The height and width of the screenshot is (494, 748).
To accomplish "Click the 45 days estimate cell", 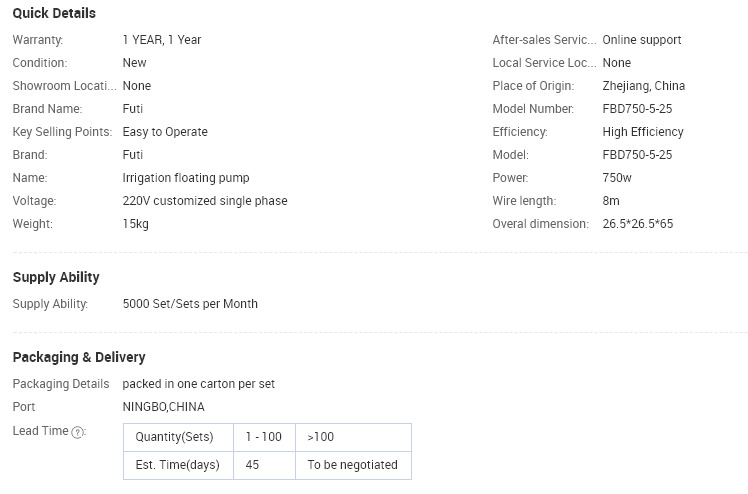I will (x=264, y=465).
